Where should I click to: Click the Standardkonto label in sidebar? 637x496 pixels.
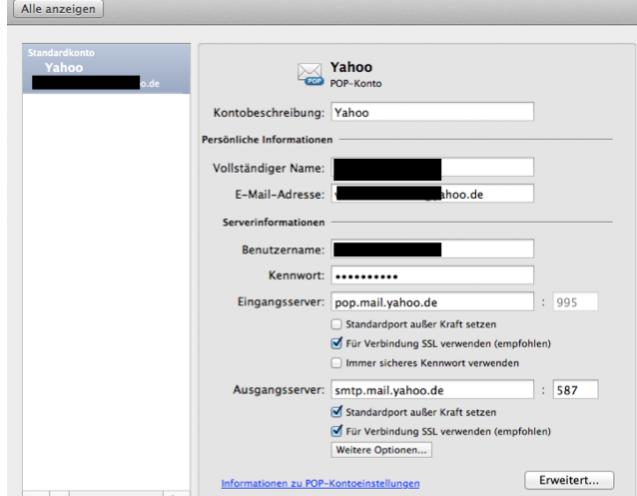pos(61,52)
